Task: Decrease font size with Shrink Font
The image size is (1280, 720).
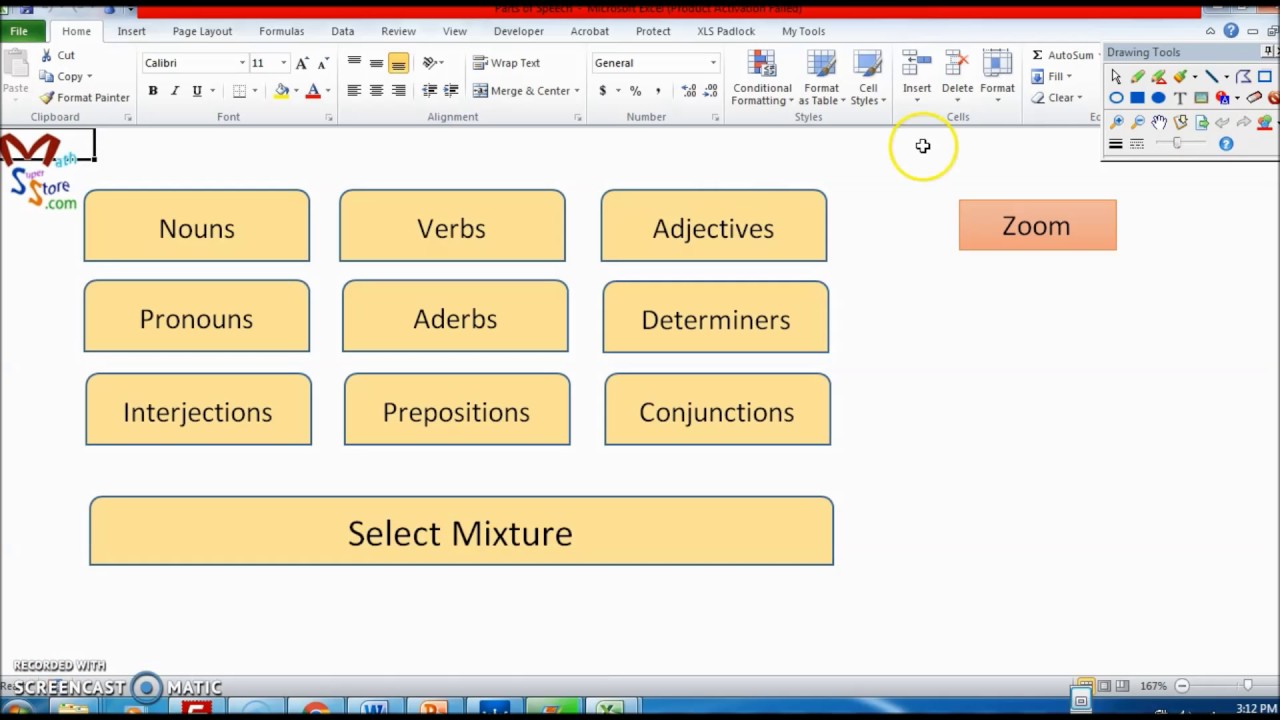Action: (x=323, y=63)
